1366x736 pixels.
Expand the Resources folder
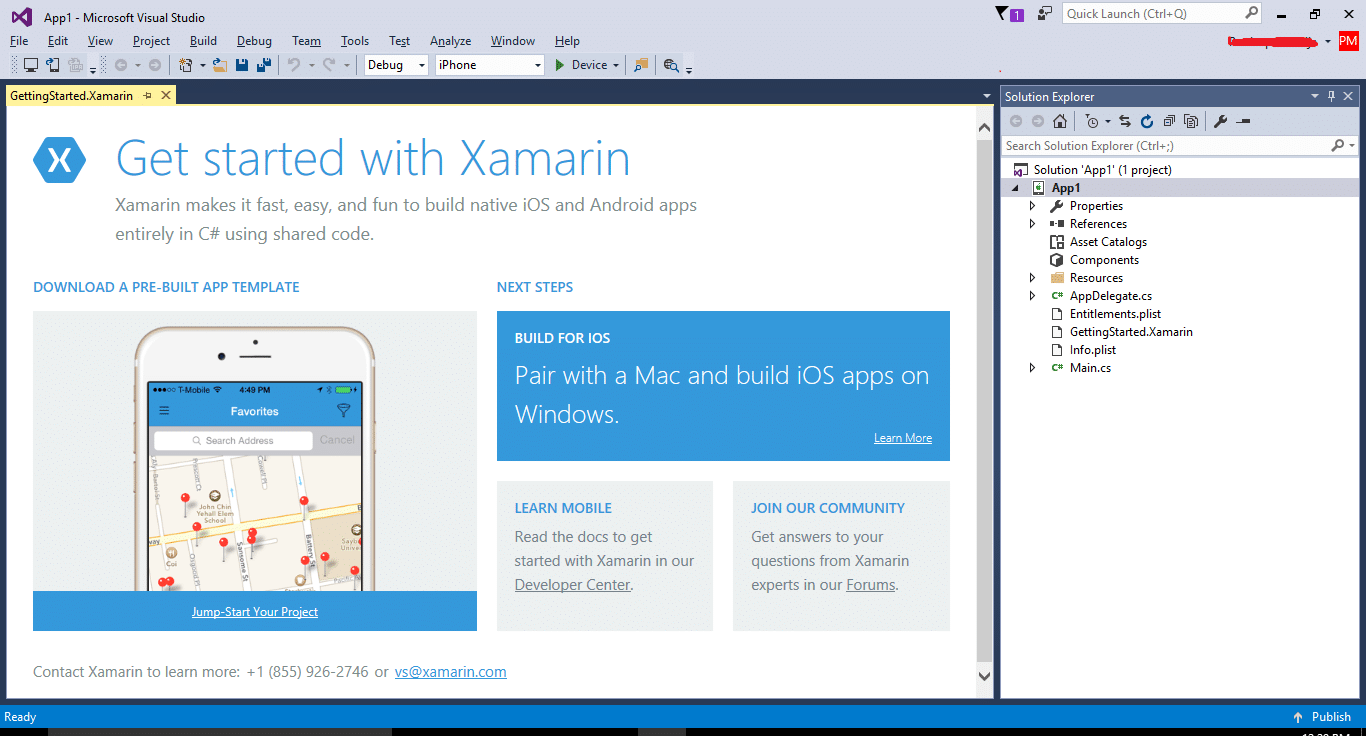pyautogui.click(x=1033, y=278)
